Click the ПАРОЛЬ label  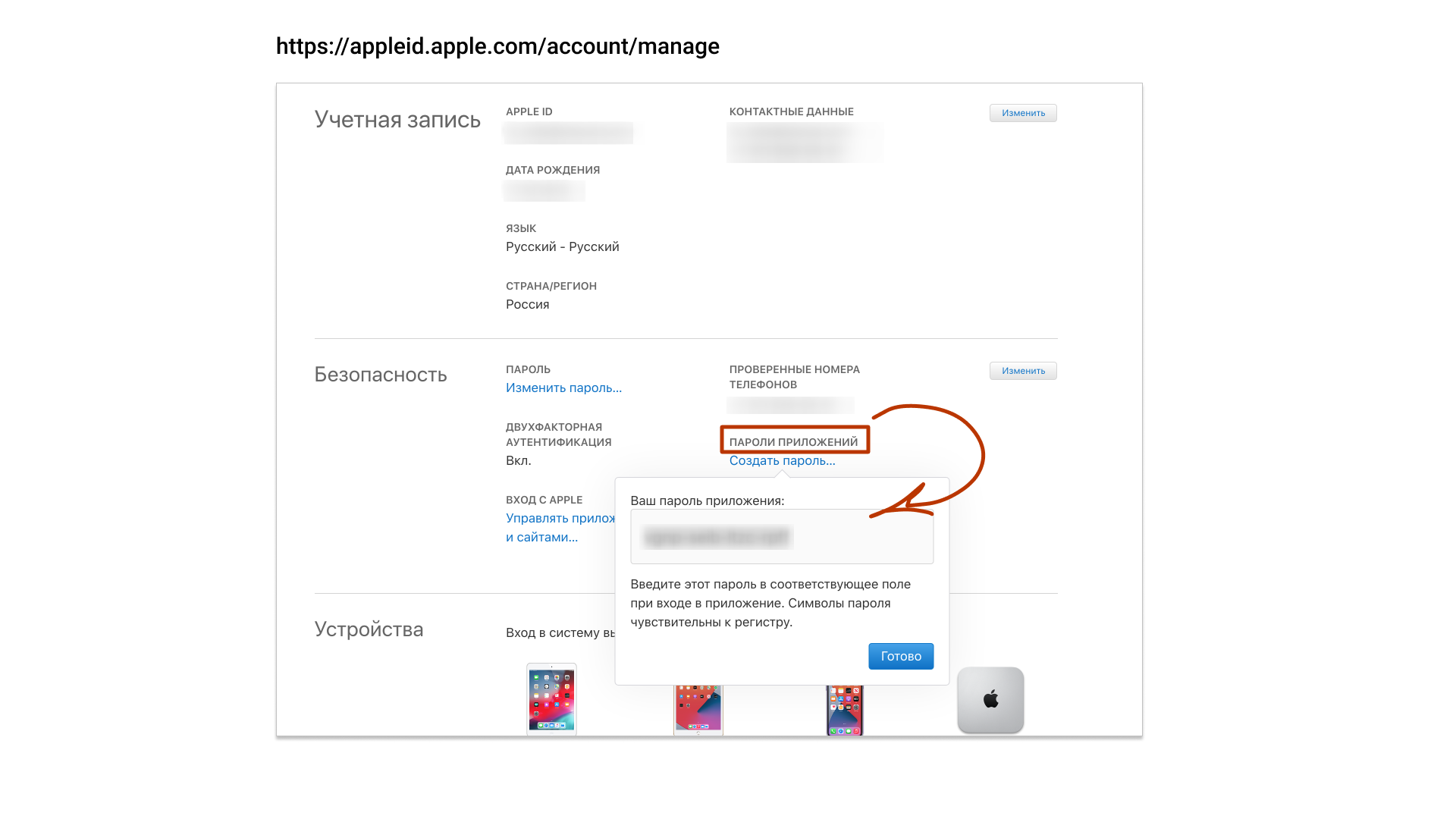point(529,369)
